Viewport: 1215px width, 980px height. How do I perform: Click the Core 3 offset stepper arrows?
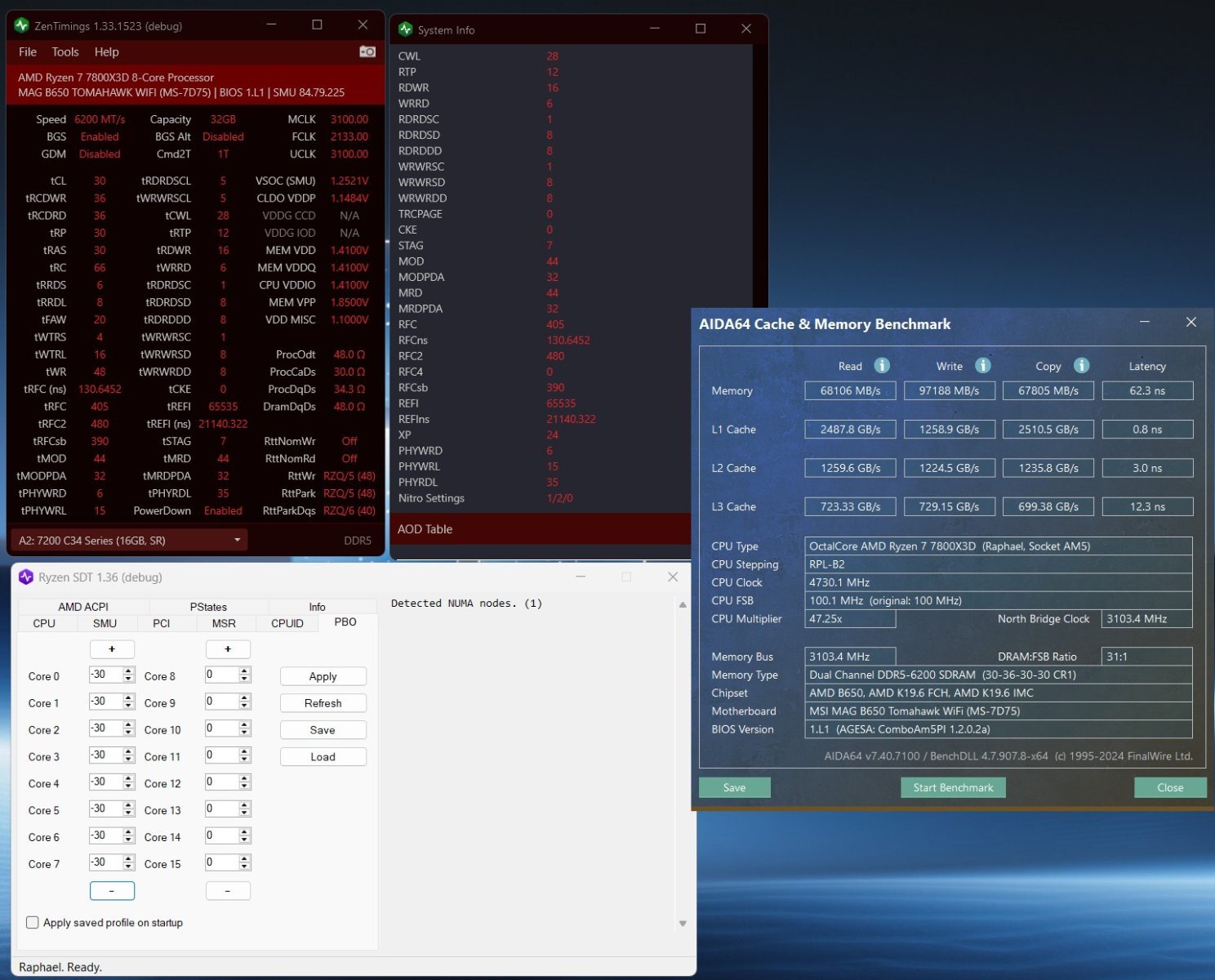click(128, 756)
